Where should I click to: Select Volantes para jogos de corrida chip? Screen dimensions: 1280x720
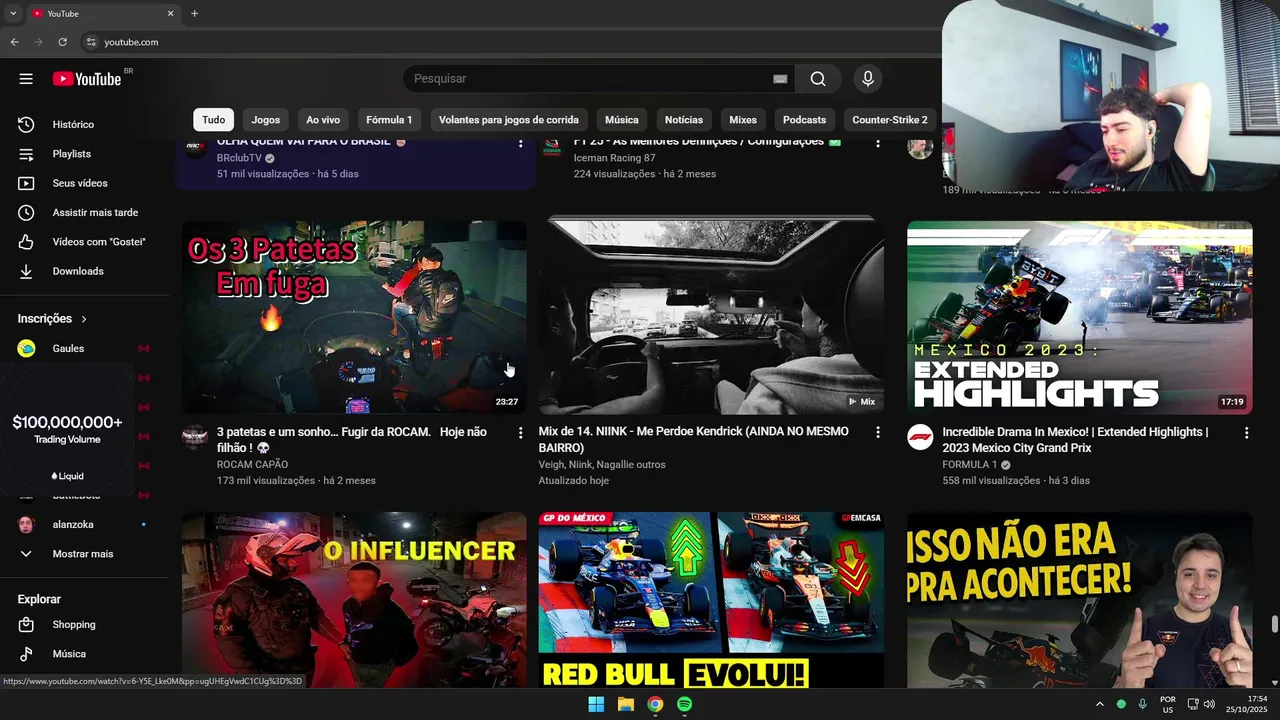(509, 120)
